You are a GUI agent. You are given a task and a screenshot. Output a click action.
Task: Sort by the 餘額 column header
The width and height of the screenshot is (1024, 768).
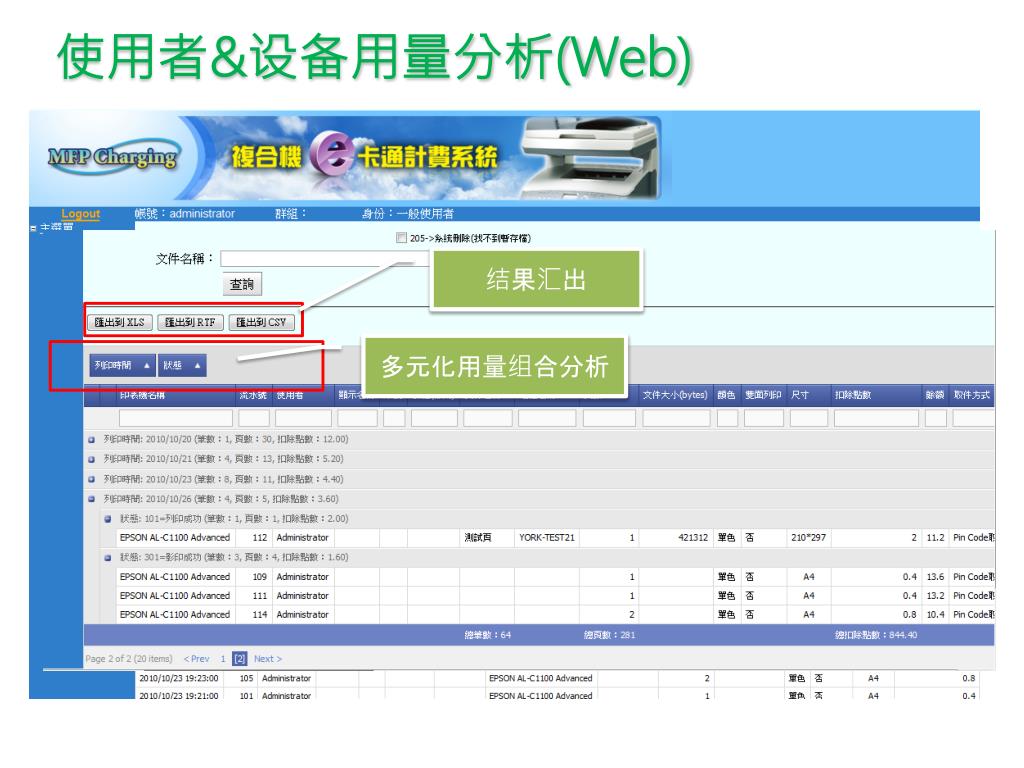(x=935, y=395)
